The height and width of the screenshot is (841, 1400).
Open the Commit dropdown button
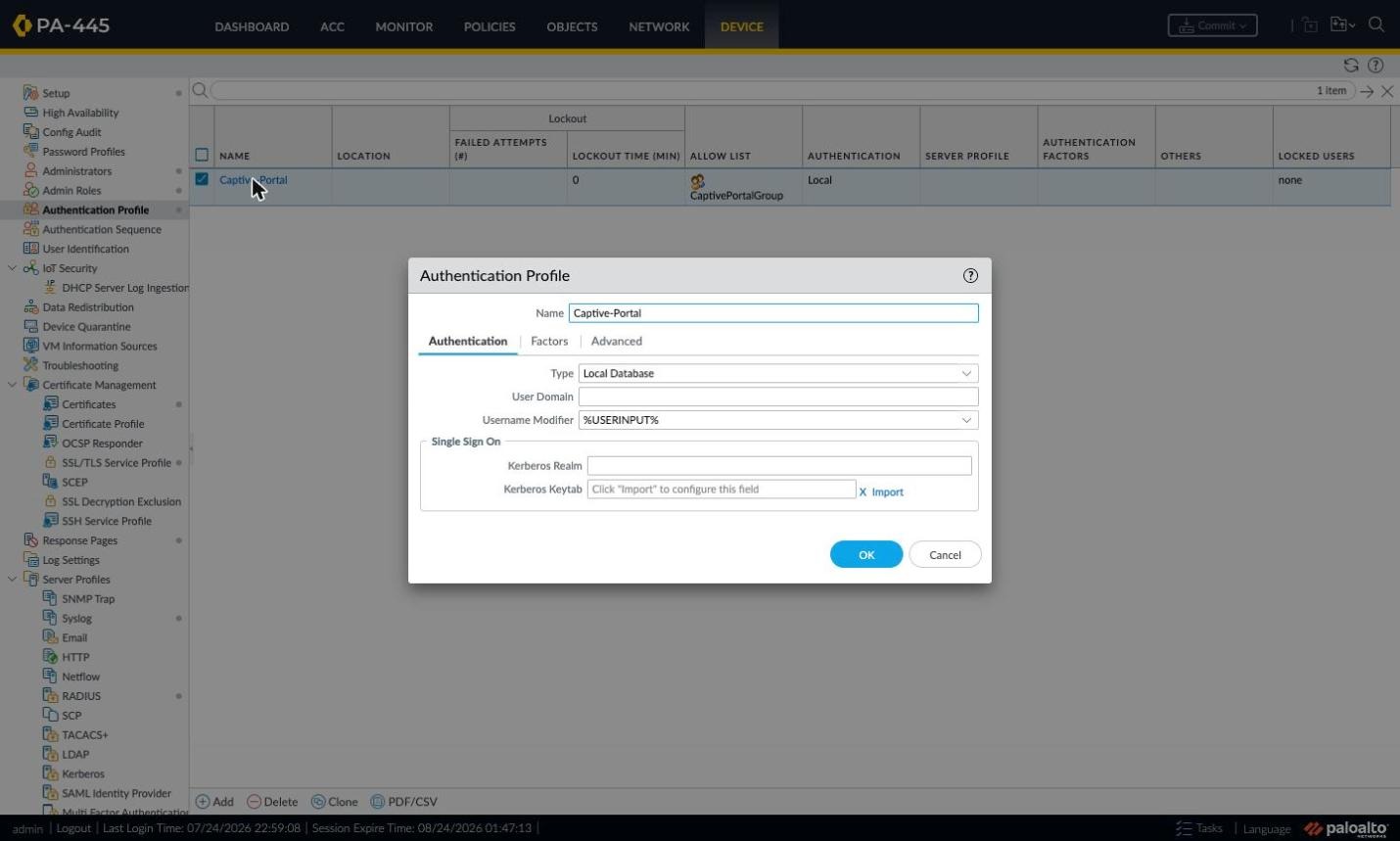pos(1212,25)
